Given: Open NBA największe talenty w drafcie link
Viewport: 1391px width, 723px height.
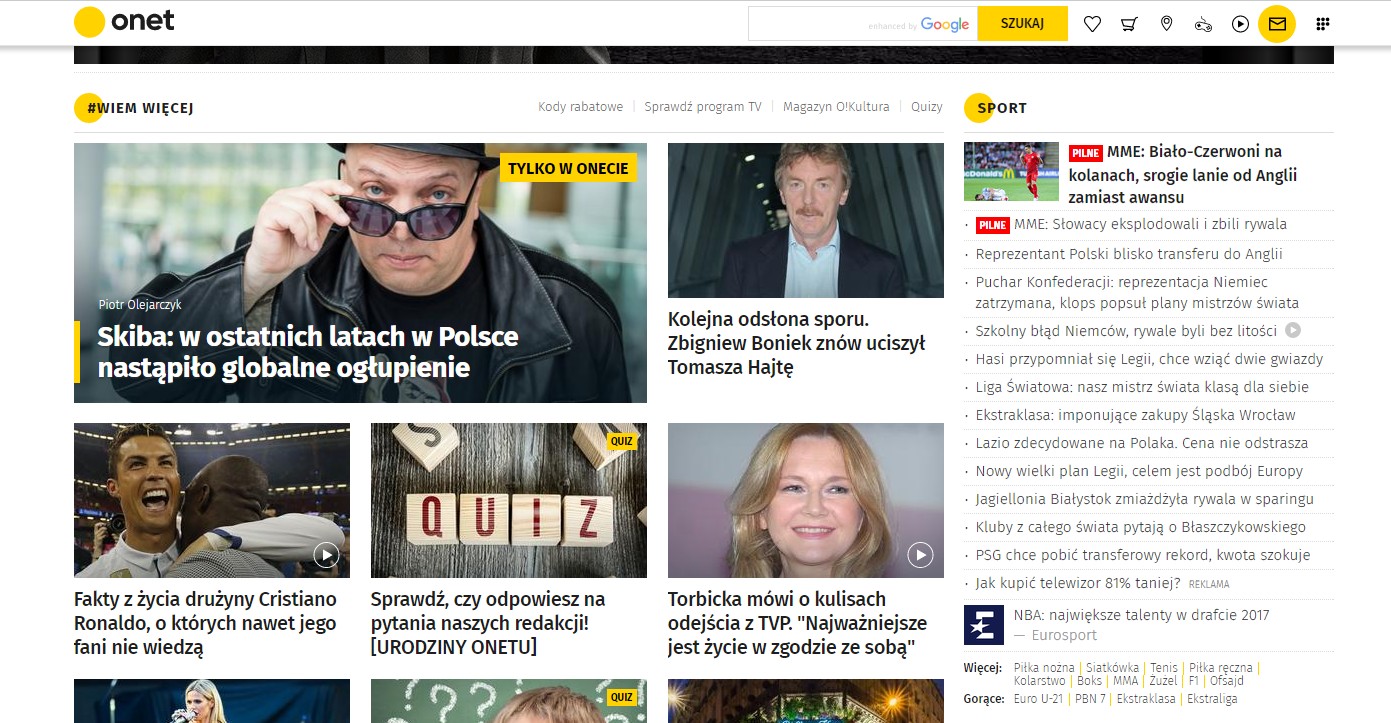Looking at the screenshot, I should pos(1141,615).
